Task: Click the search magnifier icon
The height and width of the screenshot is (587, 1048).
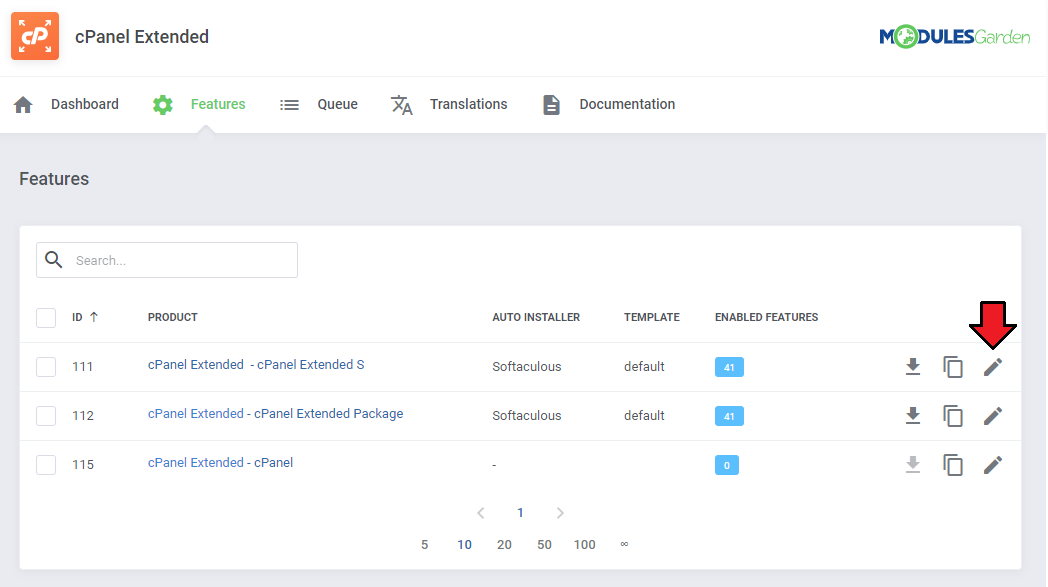Action: coord(54,259)
